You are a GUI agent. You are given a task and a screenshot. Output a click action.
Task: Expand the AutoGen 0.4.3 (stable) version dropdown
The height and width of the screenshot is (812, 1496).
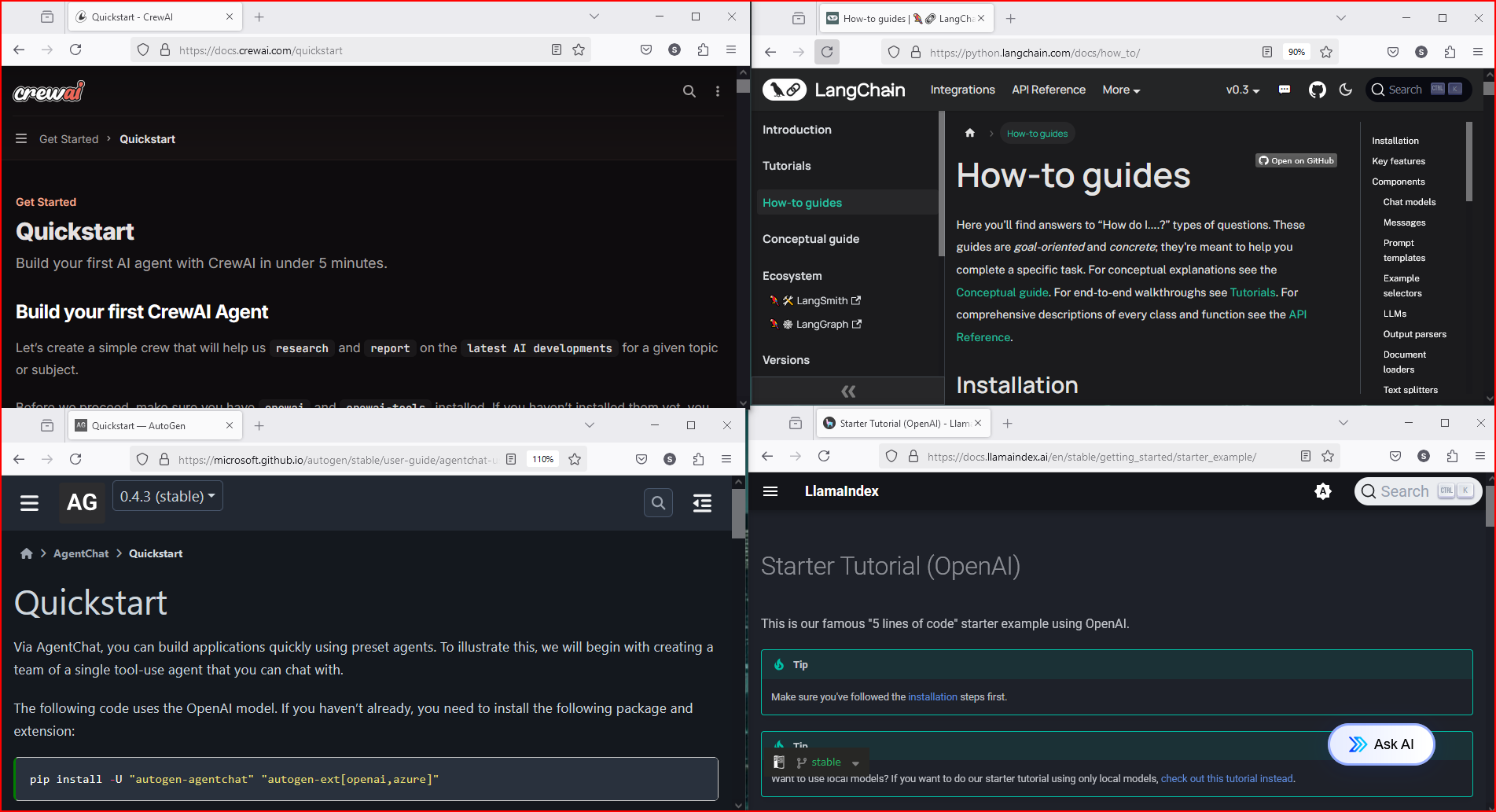point(167,497)
